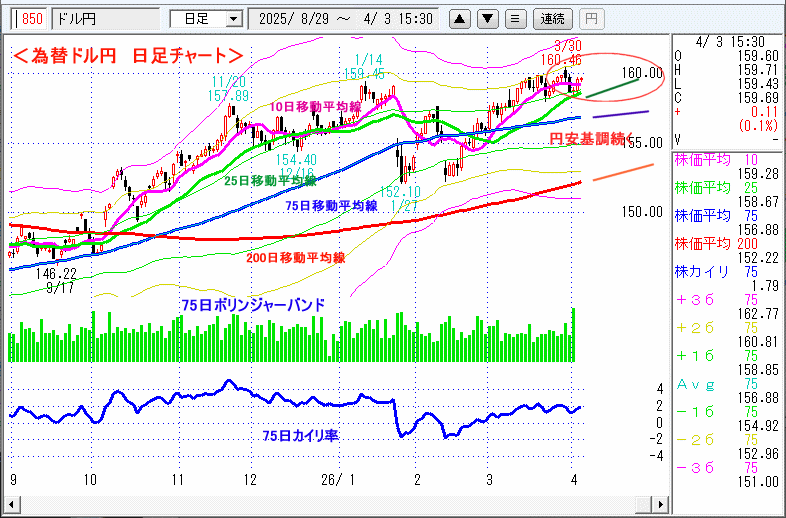Click the date range field 2025/8/29

[x=344, y=19]
